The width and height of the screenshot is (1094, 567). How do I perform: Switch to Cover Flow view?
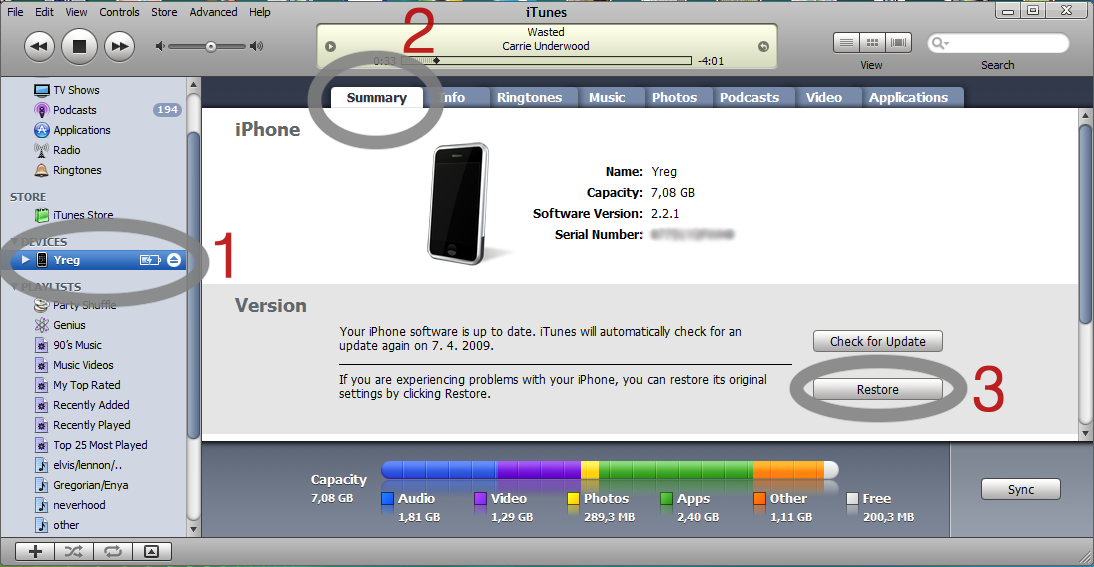point(899,43)
